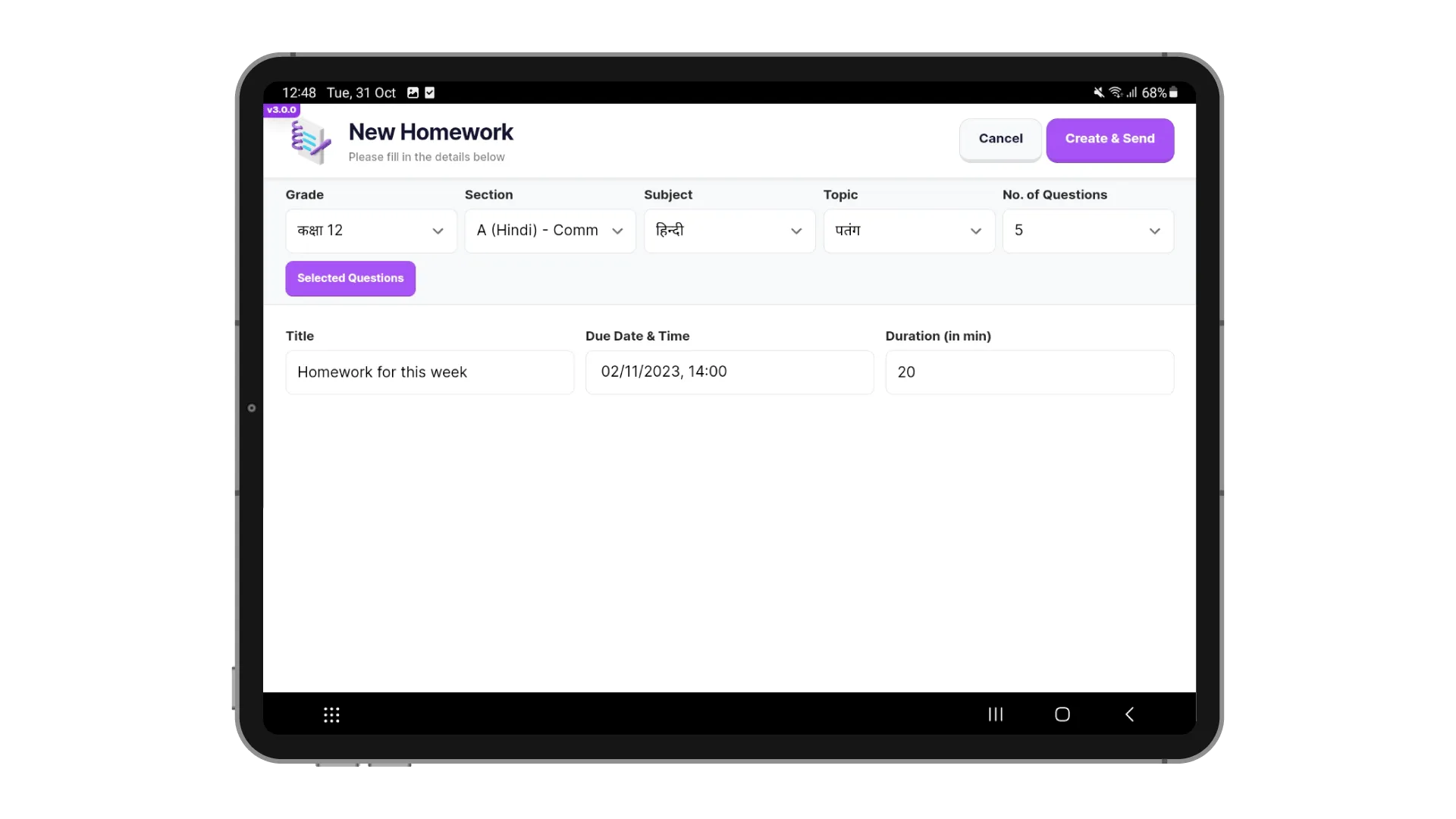This screenshot has height=819, width=1456.
Task: Click the Duration (in min) label
Action: coord(938,336)
